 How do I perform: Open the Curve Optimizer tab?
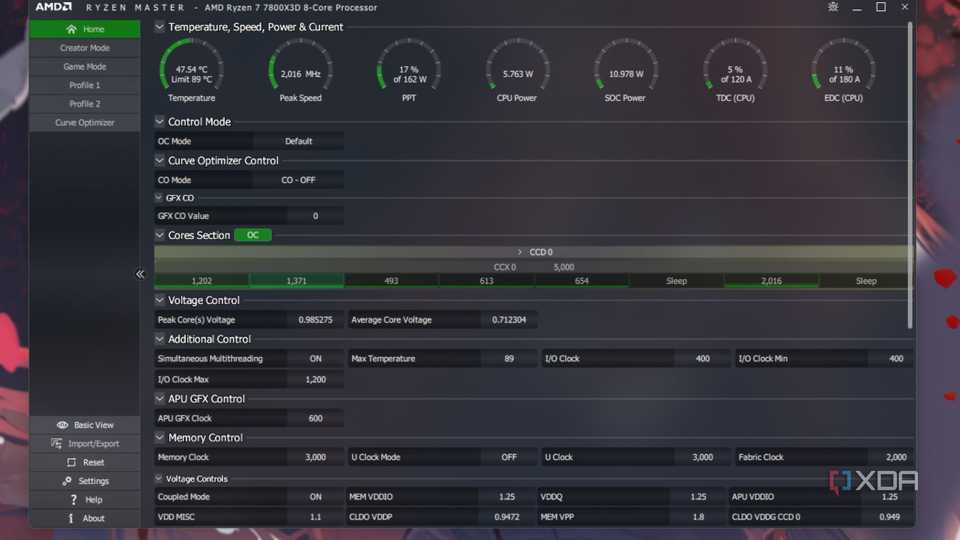click(x=85, y=123)
